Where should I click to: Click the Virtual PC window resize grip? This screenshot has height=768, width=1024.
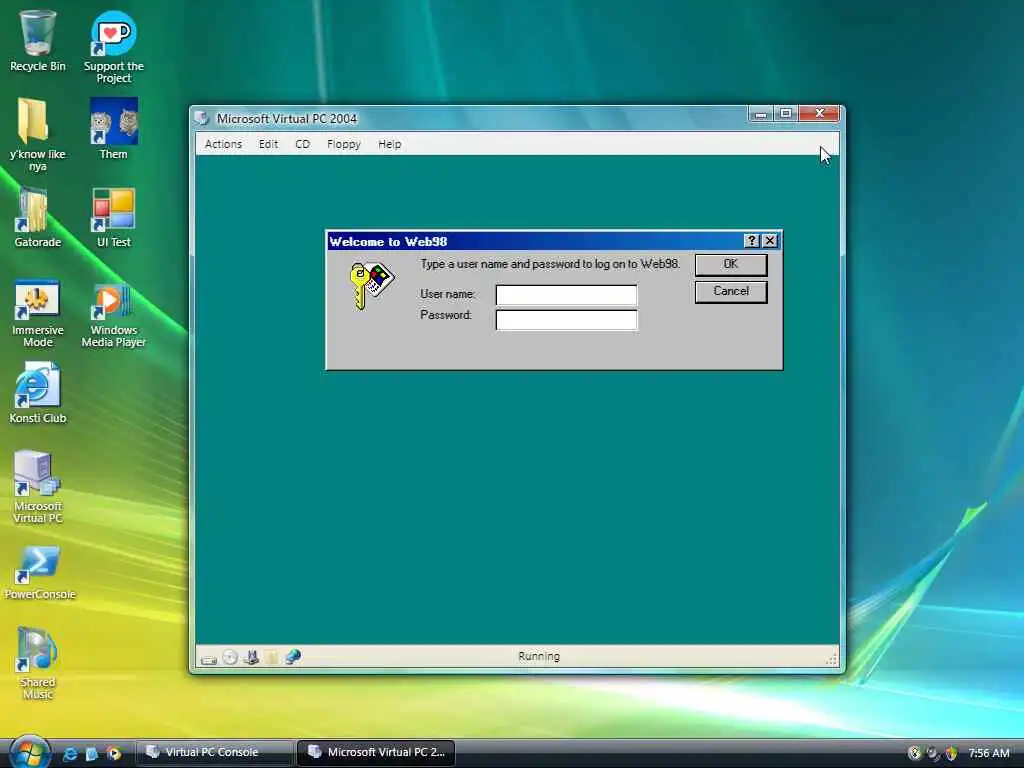831,660
